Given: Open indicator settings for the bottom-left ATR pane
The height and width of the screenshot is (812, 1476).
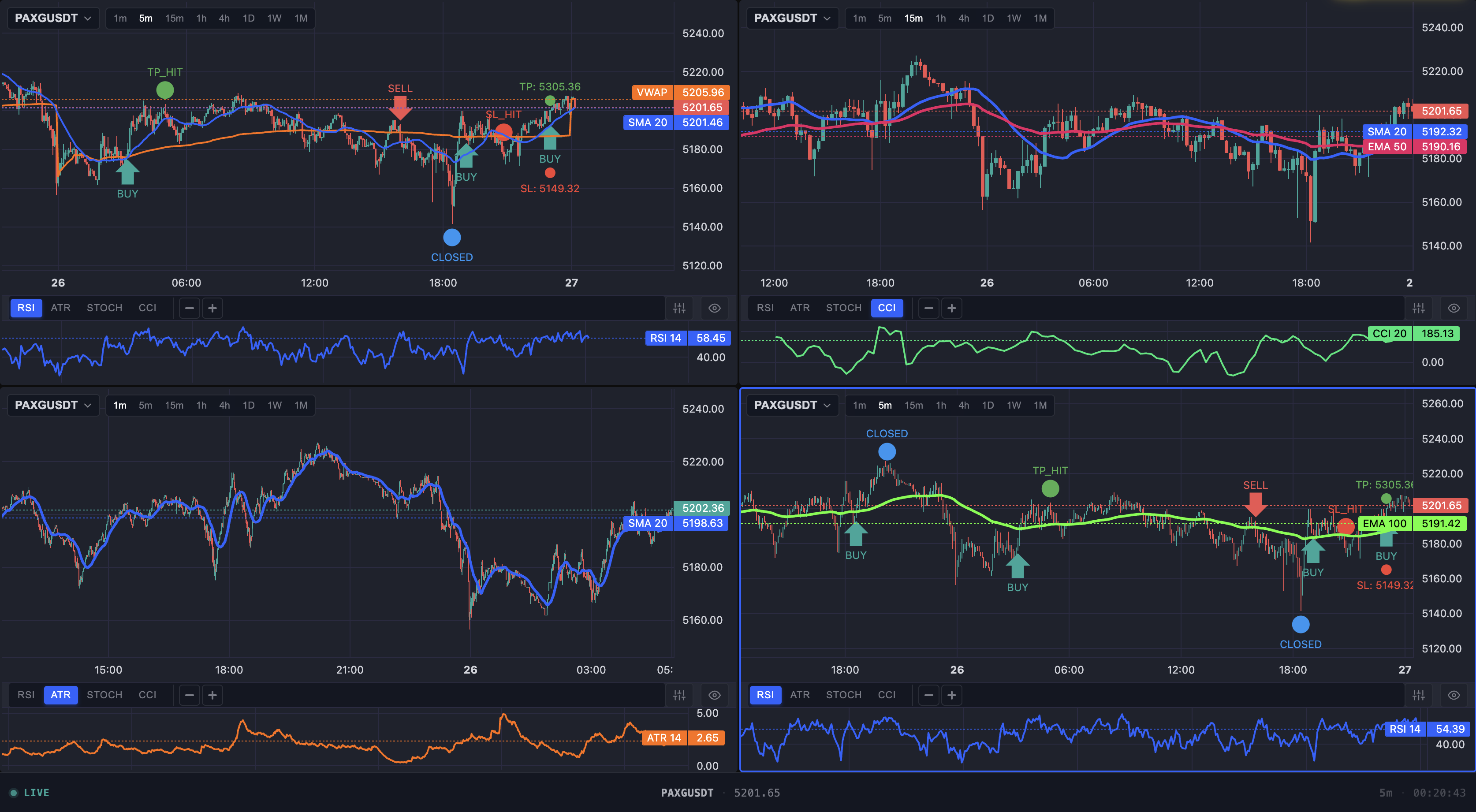Looking at the screenshot, I should (x=679, y=695).
